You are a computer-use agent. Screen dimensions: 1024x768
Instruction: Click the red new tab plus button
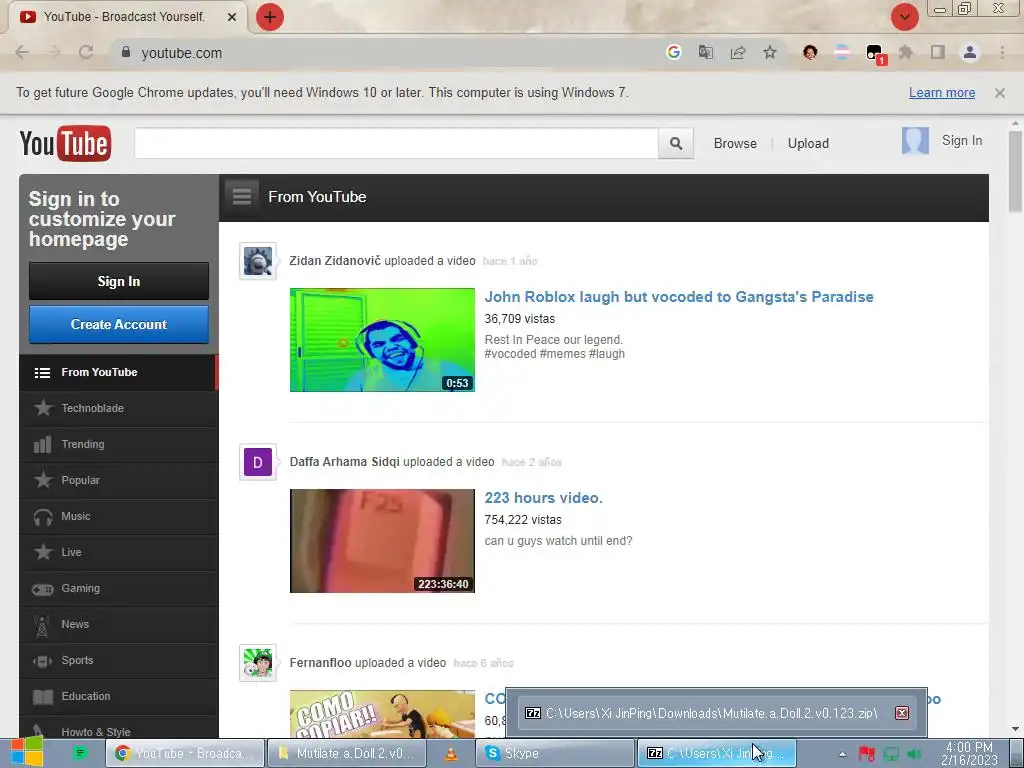coord(270,16)
